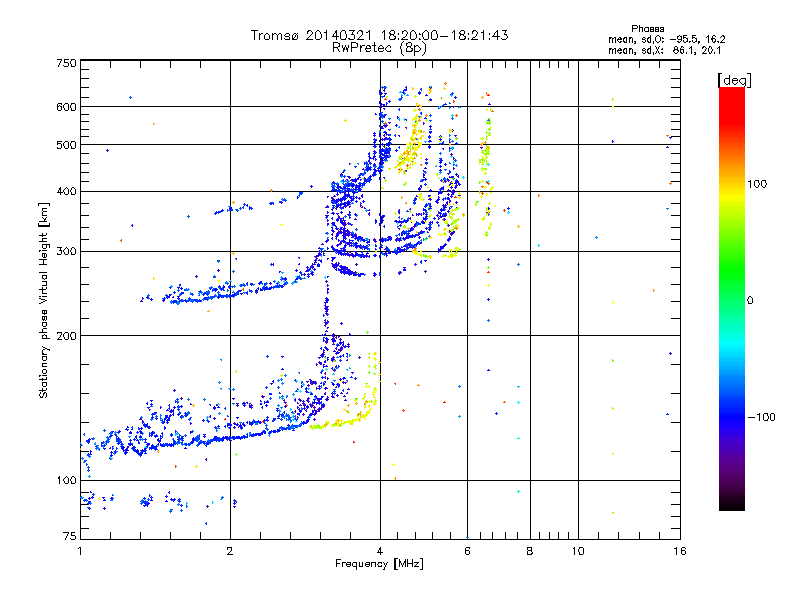The height and width of the screenshot is (600, 800).
Task: Click the y-axis tick label "600"
Action: (x=67, y=107)
